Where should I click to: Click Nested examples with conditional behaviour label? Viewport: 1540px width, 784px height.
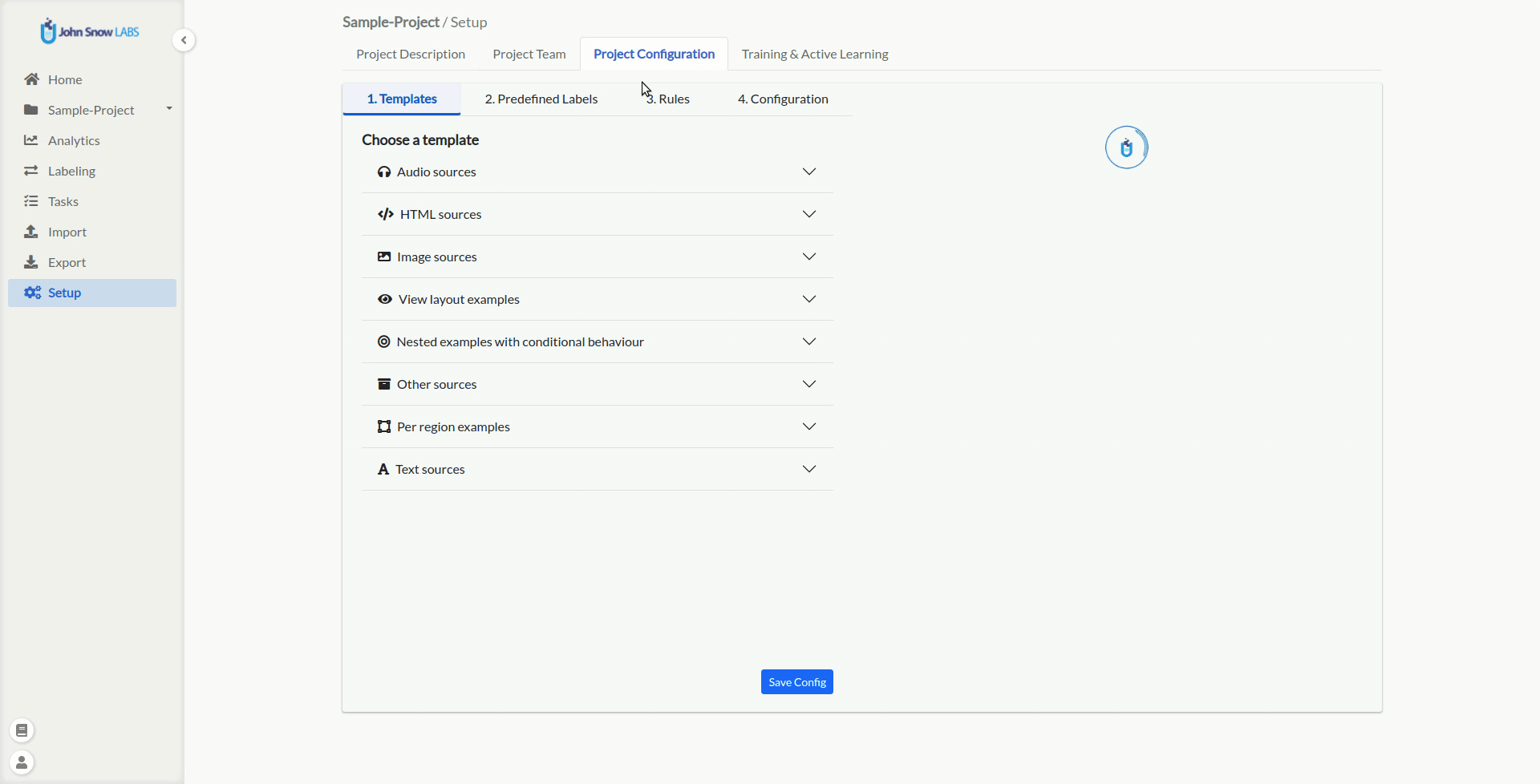[521, 341]
